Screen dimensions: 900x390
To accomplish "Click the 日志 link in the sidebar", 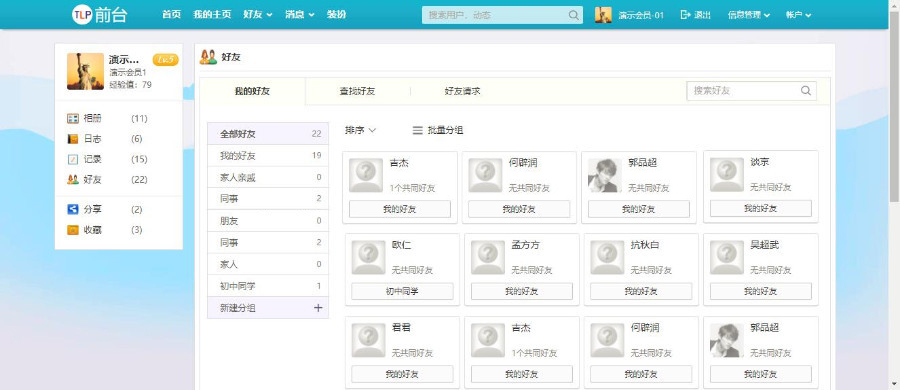I will (92, 139).
